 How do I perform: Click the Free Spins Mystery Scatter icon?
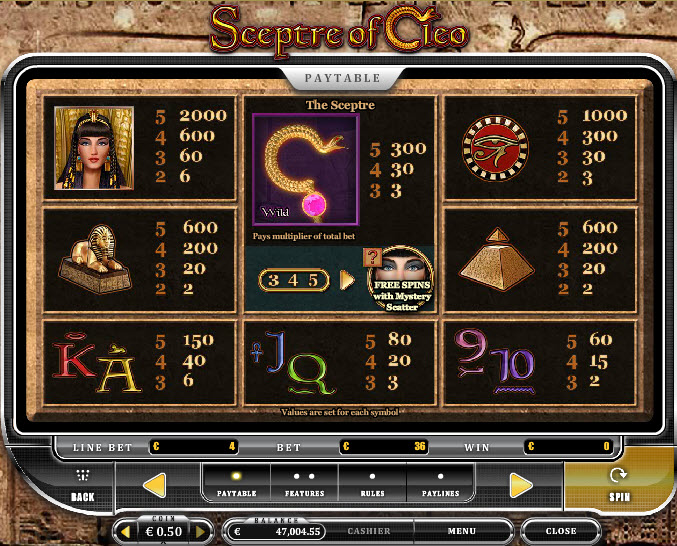[x=399, y=279]
